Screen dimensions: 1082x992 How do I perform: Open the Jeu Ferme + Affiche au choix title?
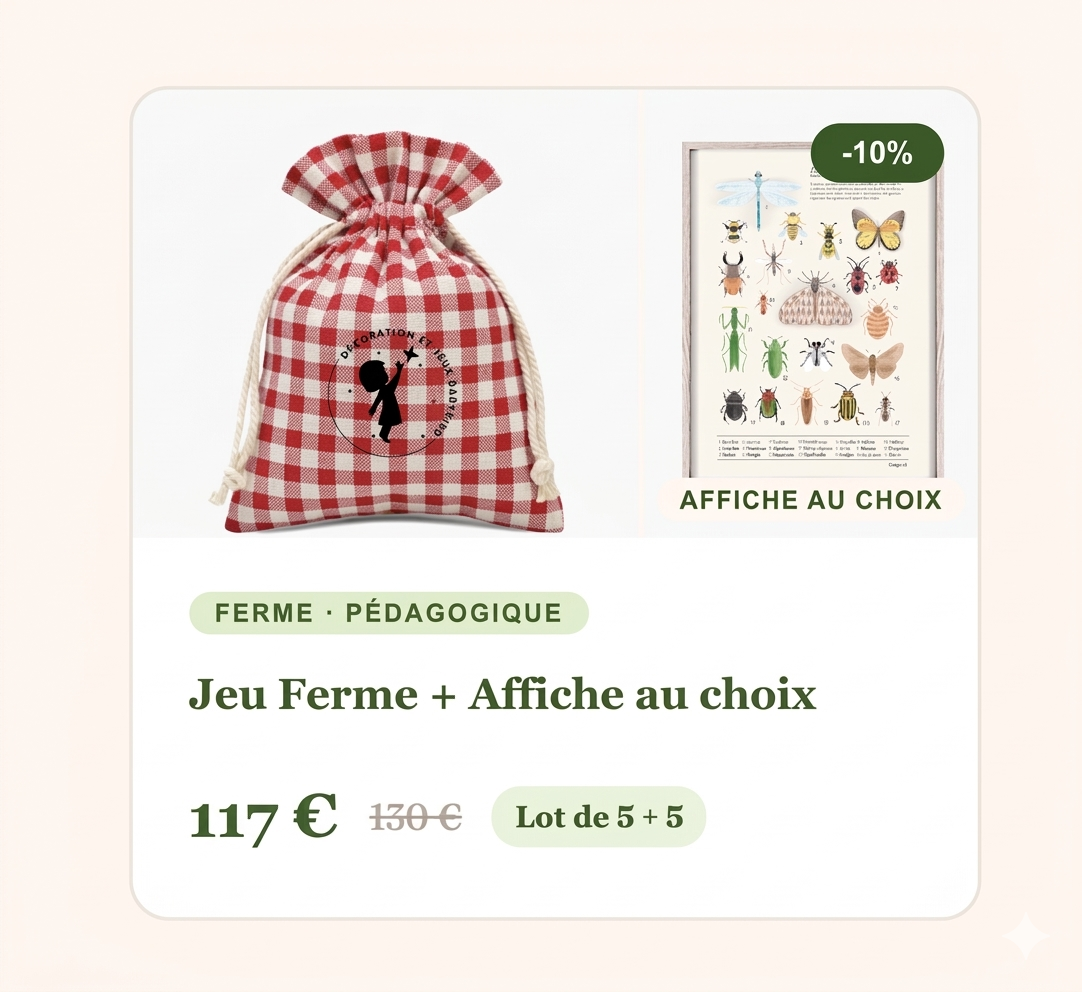[502, 694]
